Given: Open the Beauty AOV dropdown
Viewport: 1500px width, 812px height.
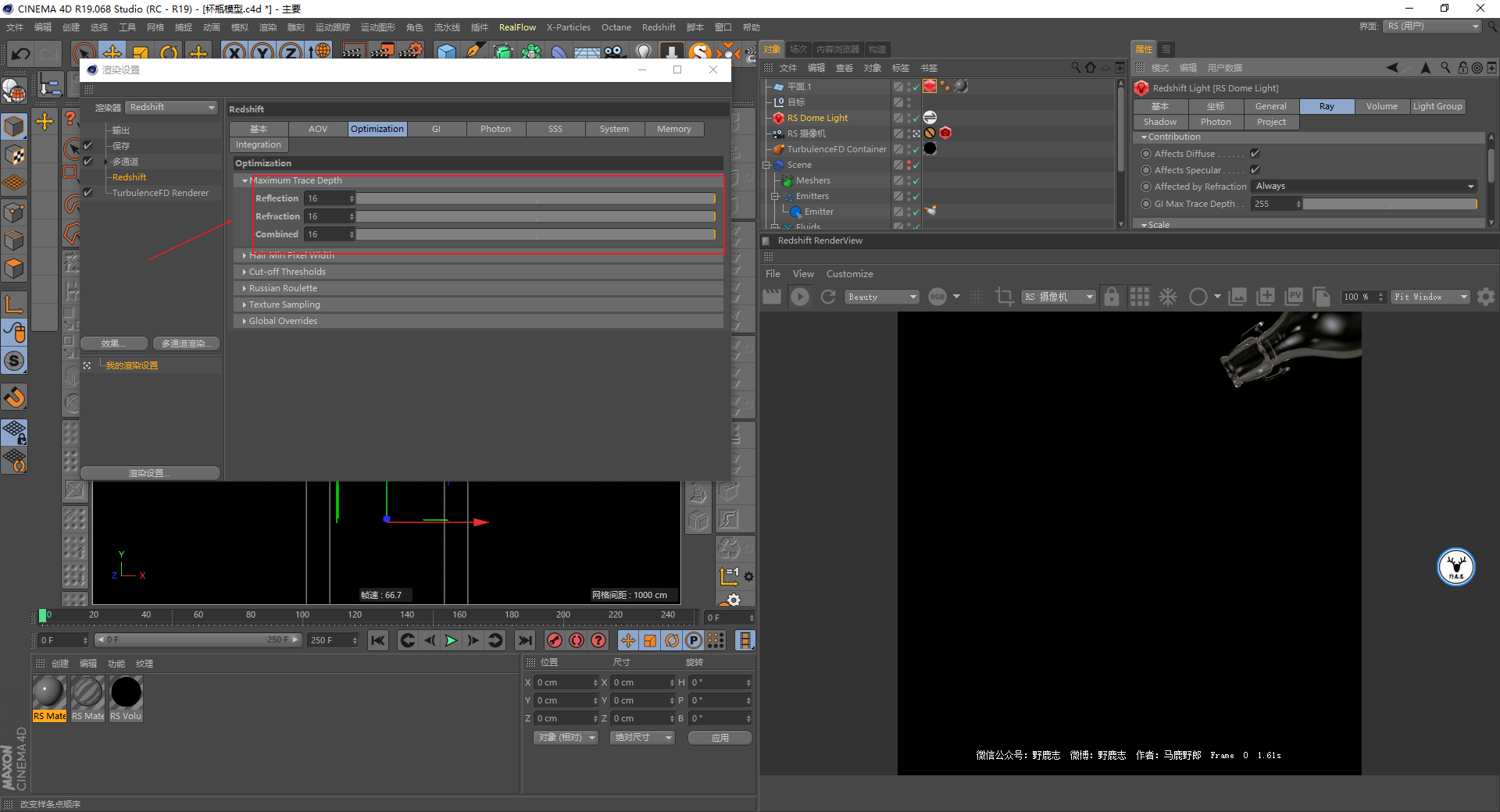Looking at the screenshot, I should [881, 297].
